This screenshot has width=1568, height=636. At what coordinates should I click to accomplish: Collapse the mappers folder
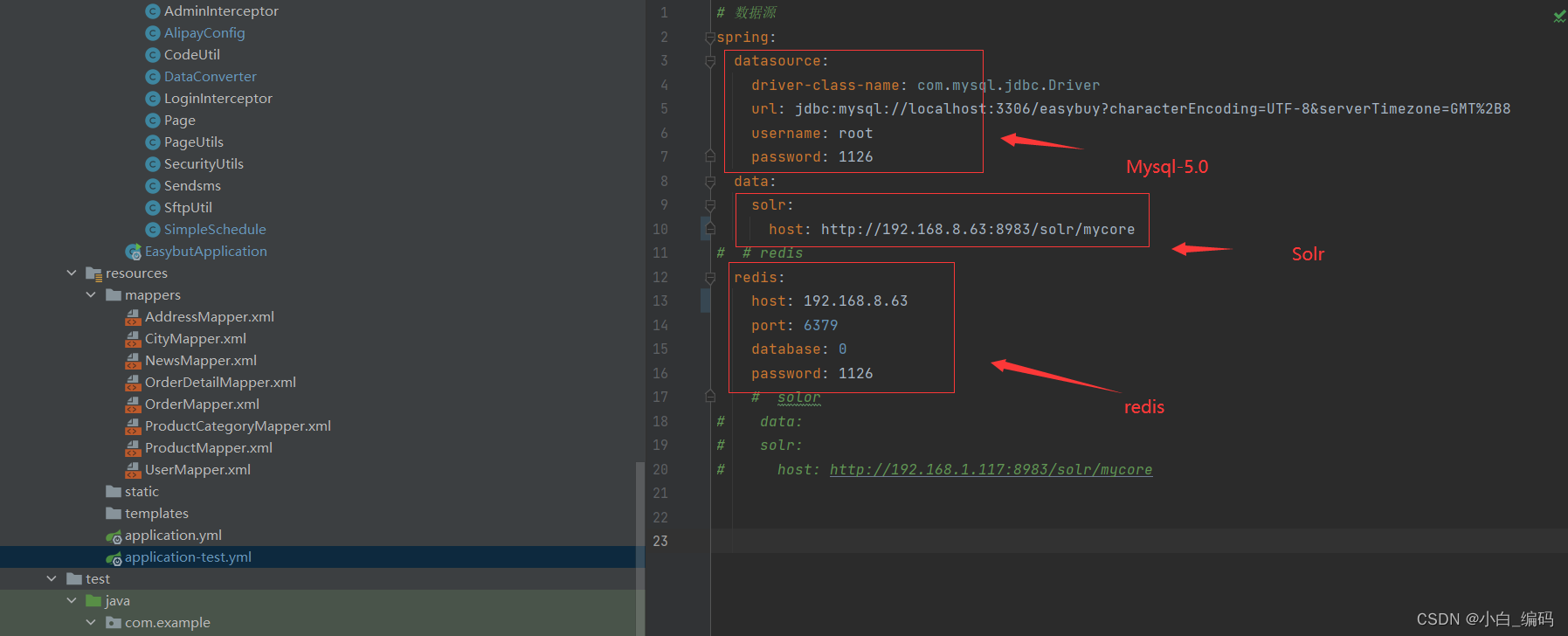click(x=91, y=295)
